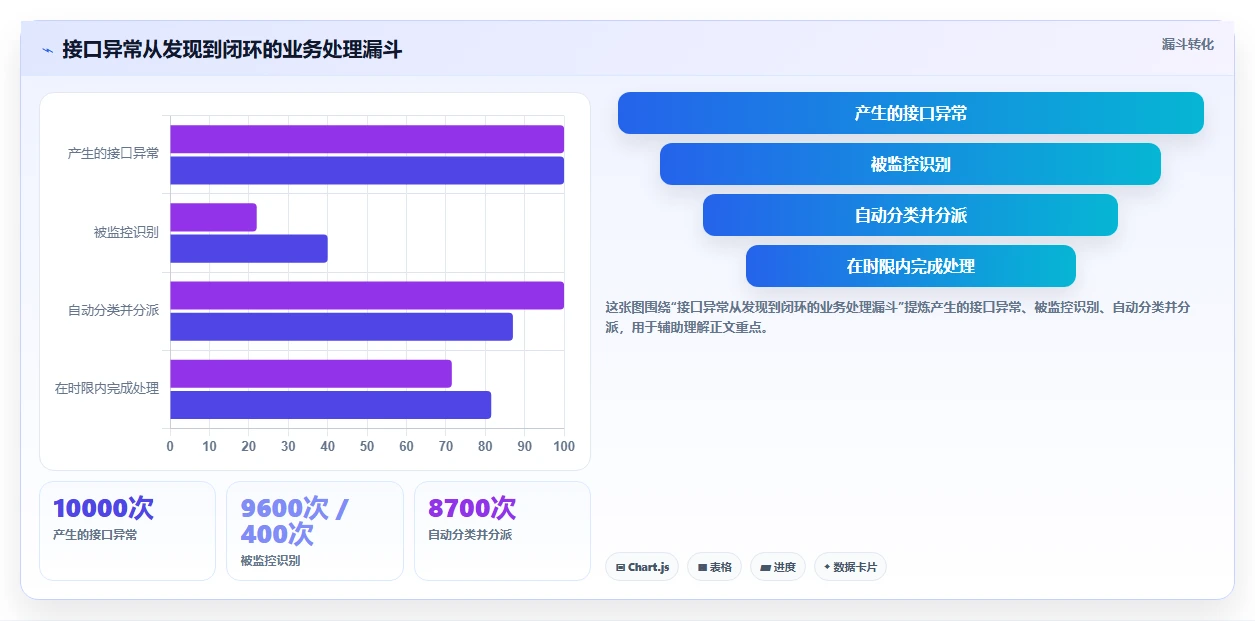Select the 产生的接口异常 funnel stage
Viewport: 1255px width, 621px height.
pyautogui.click(x=911, y=113)
